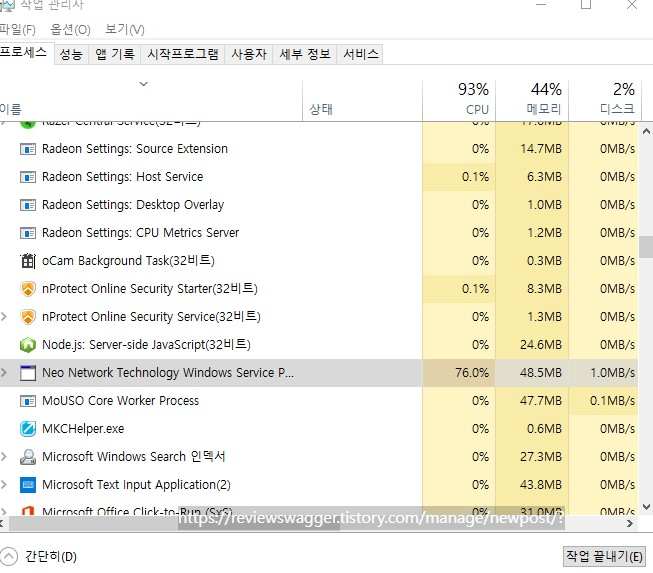Image resolution: width=653 pixels, height=573 pixels.
Task: Click the Radeon Settings: Desktop Overlay icon
Action: [x=28, y=205]
